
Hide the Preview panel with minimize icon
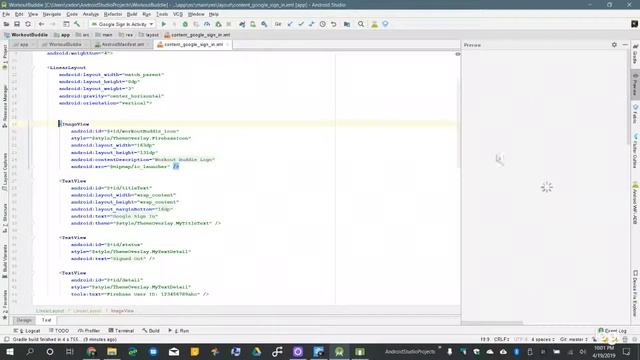point(625,45)
